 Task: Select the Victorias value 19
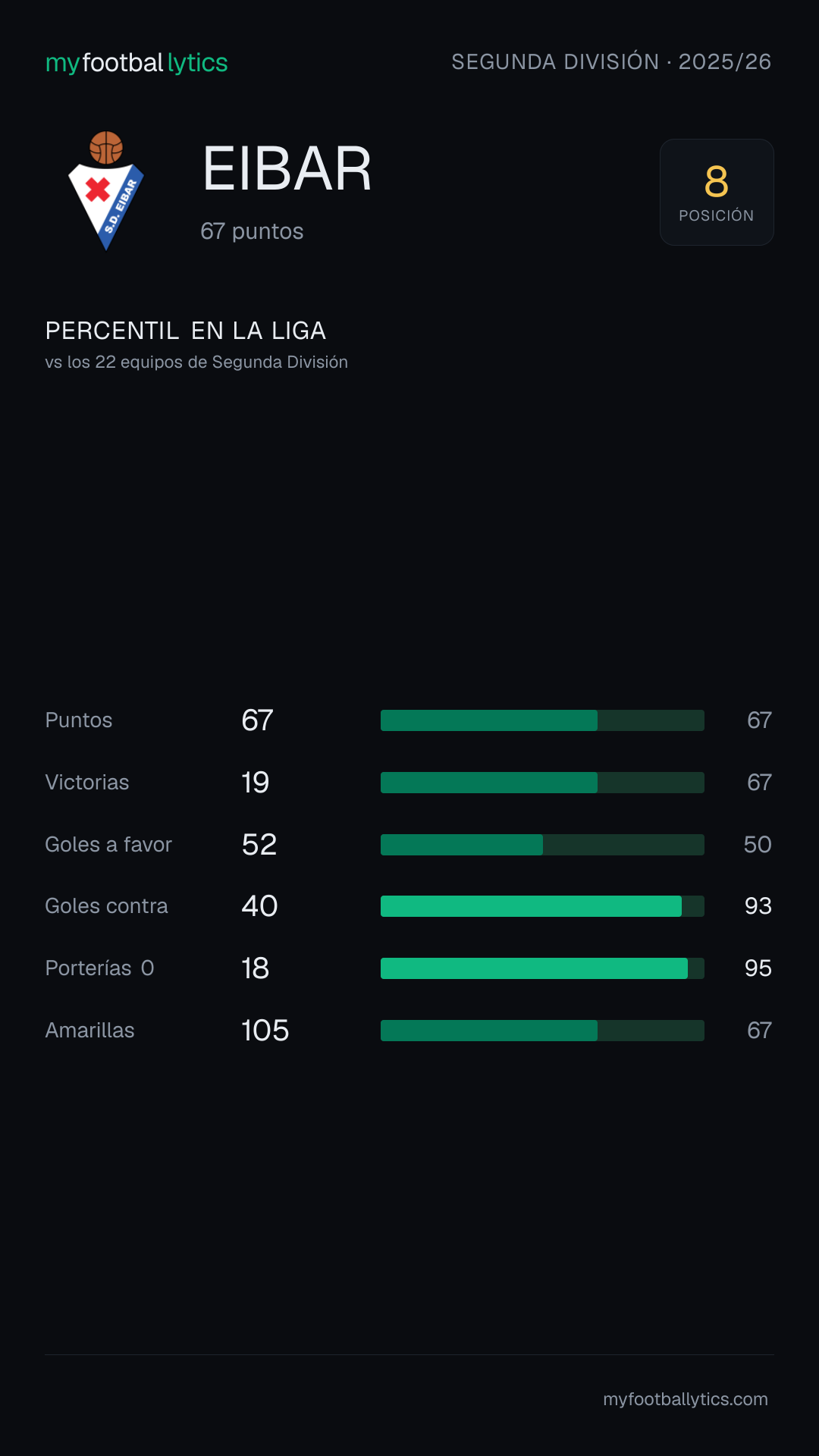click(256, 783)
